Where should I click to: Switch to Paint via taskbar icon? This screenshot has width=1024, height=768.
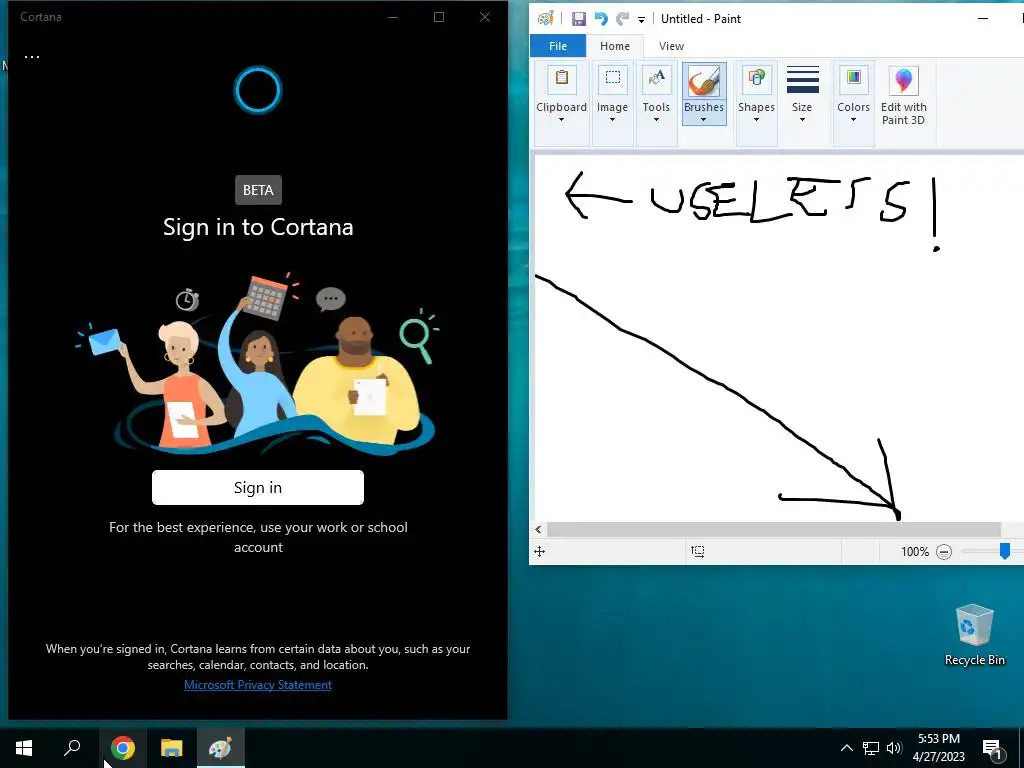coord(220,748)
